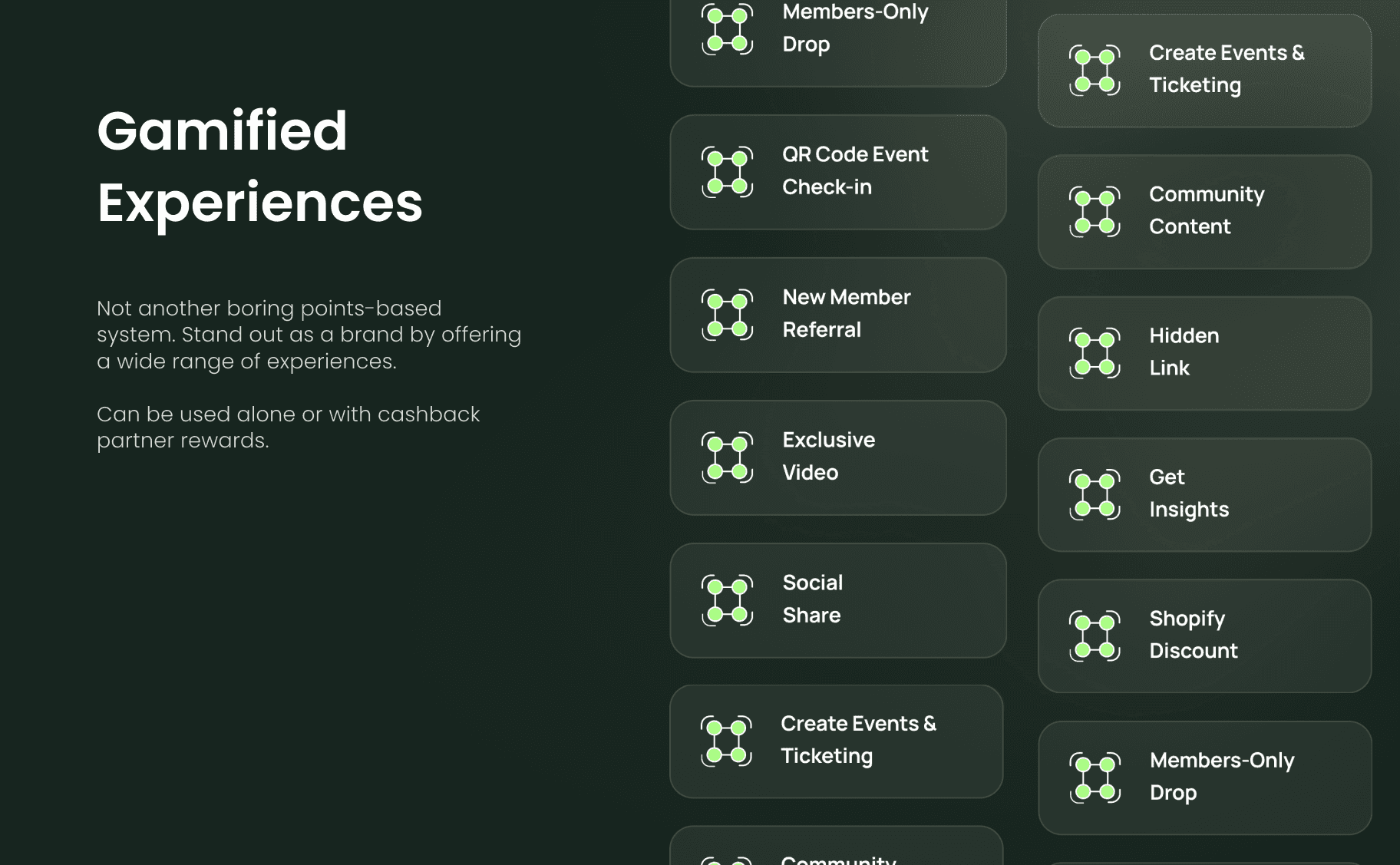Choose the "Exclusive Video" label

pyautogui.click(x=828, y=456)
